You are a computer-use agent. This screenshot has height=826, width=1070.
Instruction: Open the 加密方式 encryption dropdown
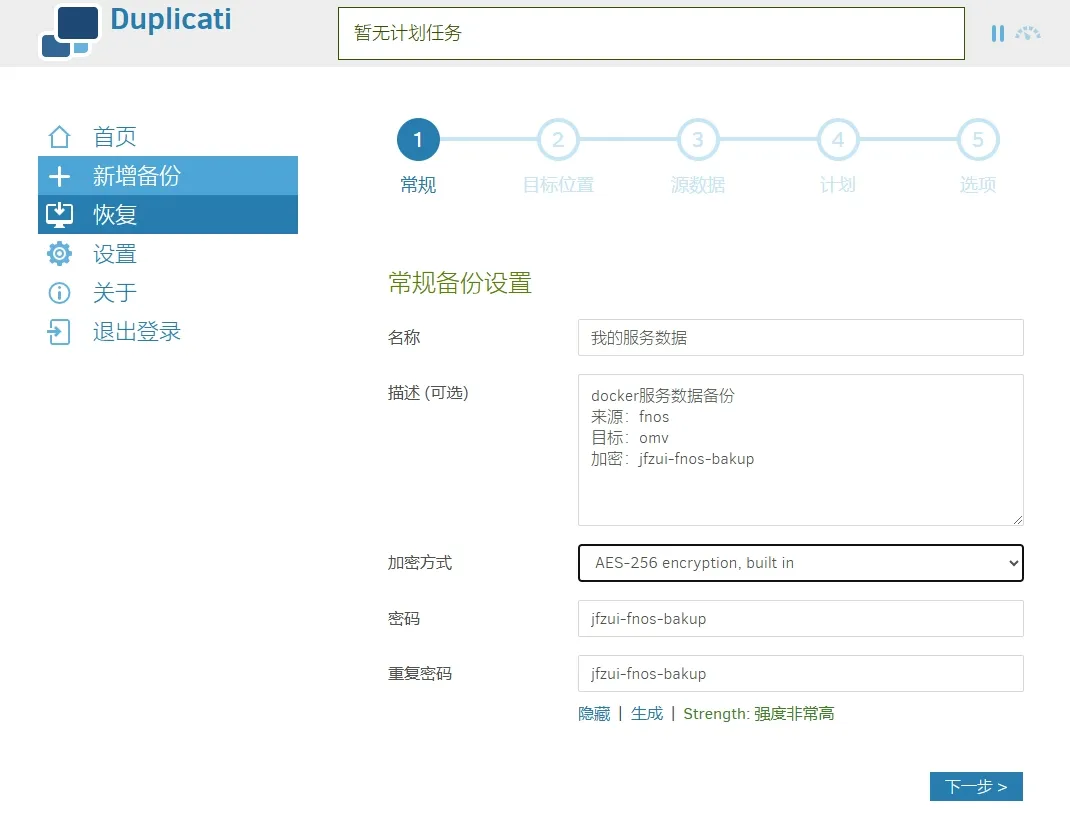tap(800, 563)
